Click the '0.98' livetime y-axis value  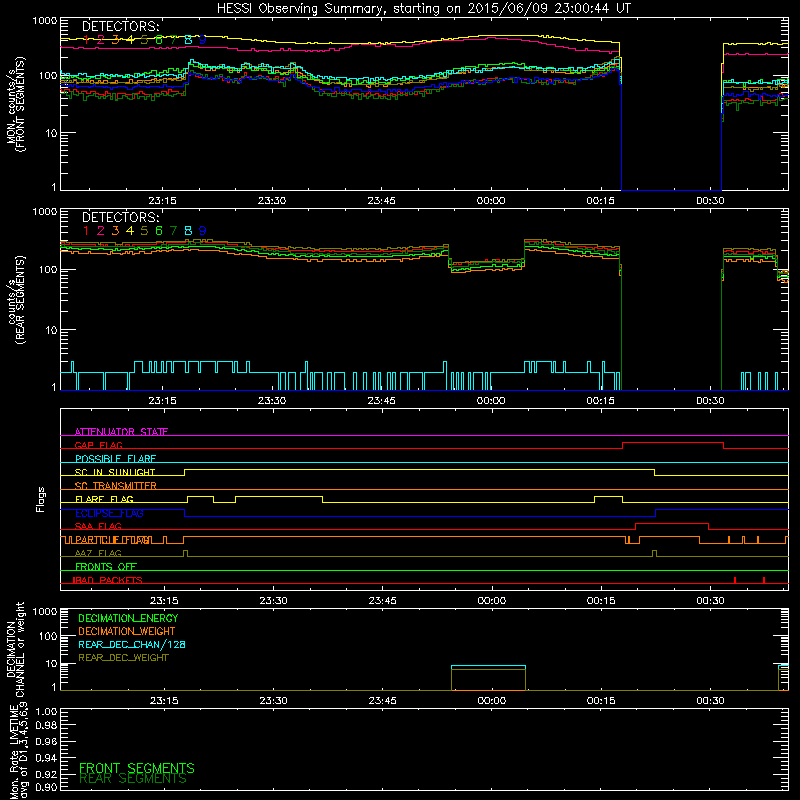pyautogui.click(x=46, y=726)
